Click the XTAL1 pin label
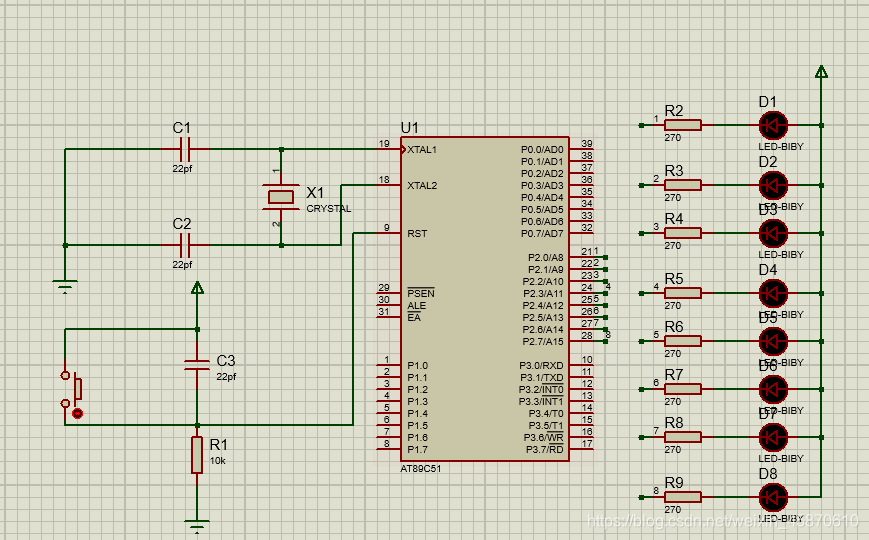Image resolution: width=869 pixels, height=540 pixels. click(422, 150)
